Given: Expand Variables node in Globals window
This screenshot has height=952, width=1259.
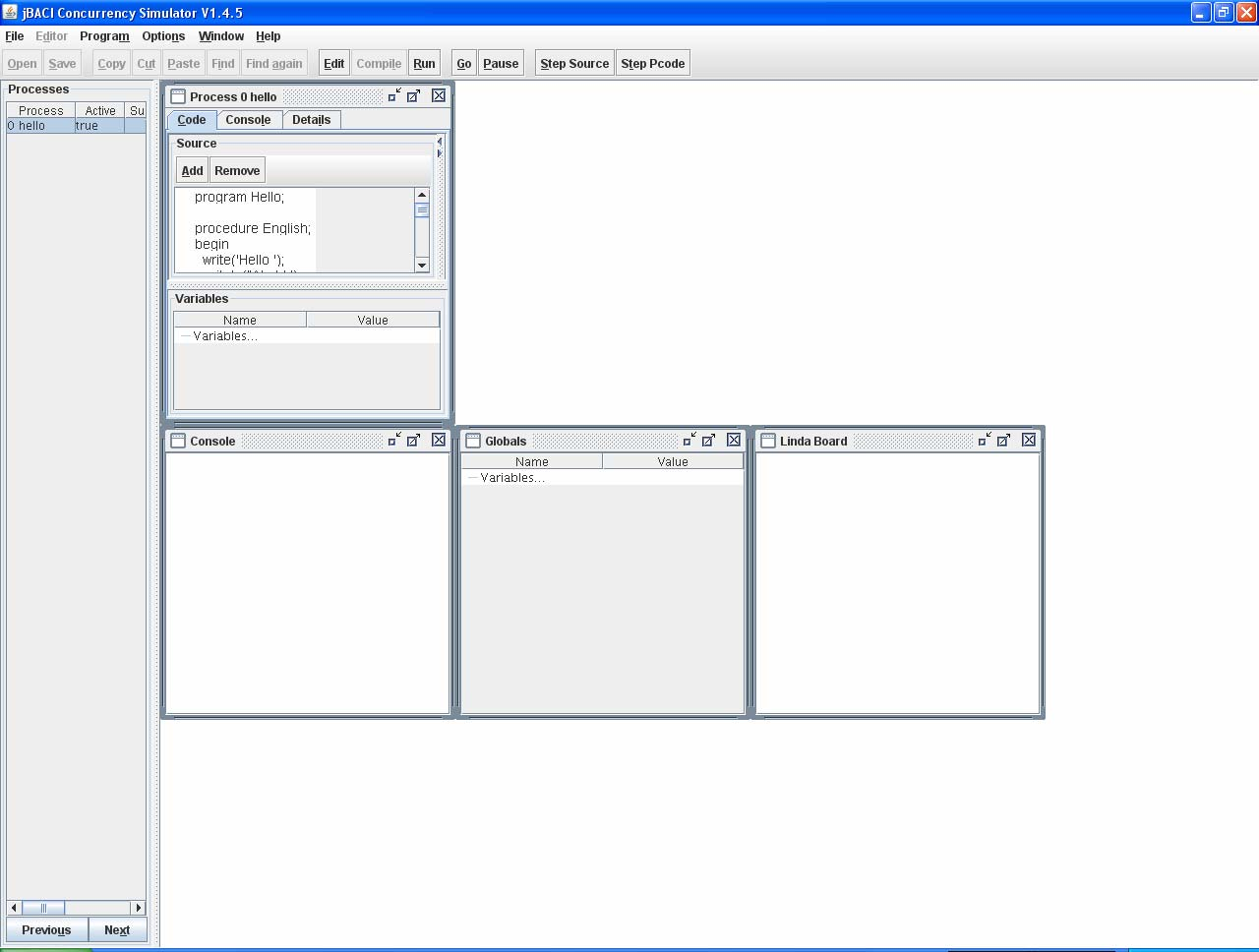Looking at the screenshot, I should (x=472, y=478).
